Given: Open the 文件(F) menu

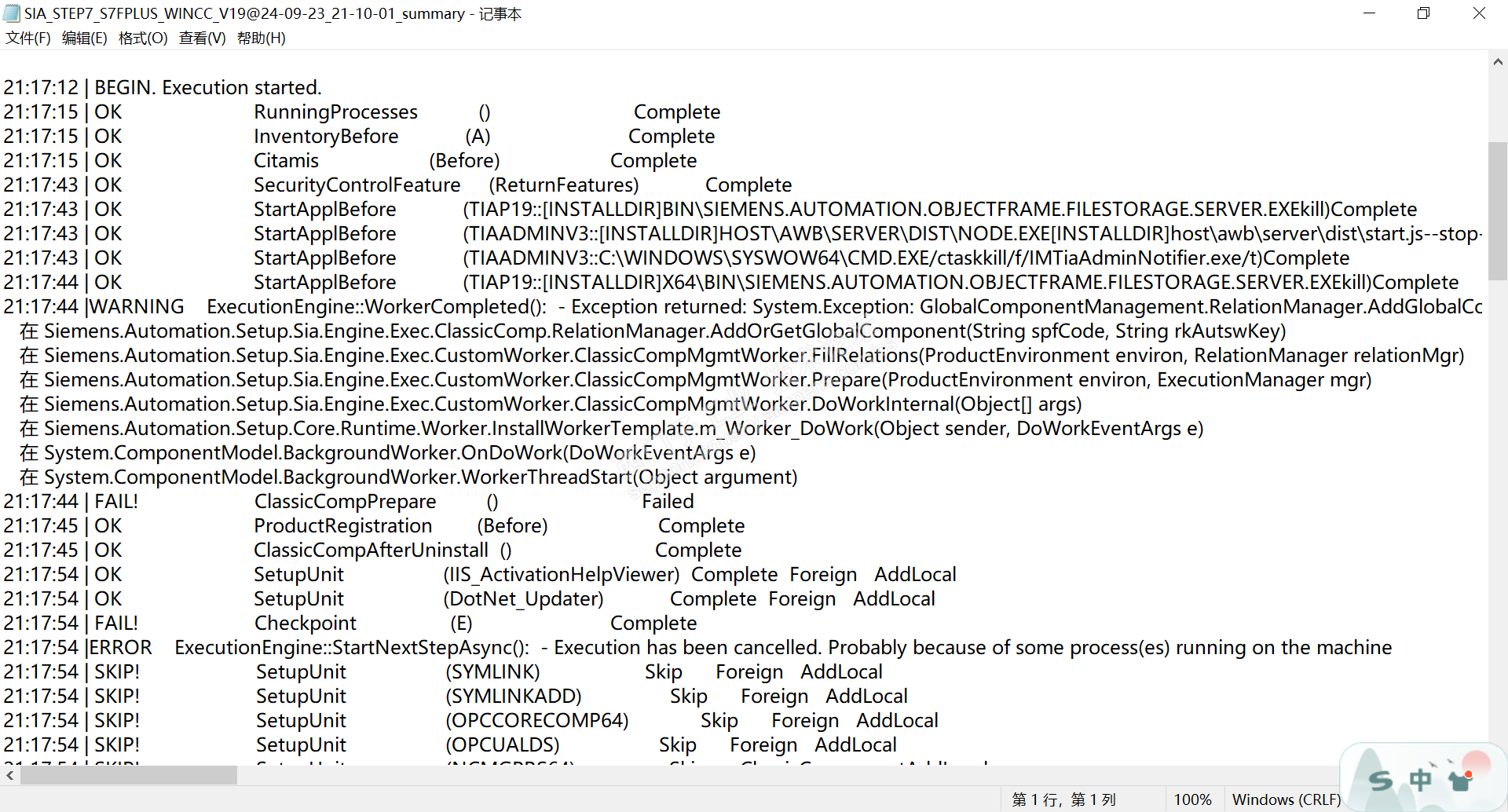Looking at the screenshot, I should [28, 38].
